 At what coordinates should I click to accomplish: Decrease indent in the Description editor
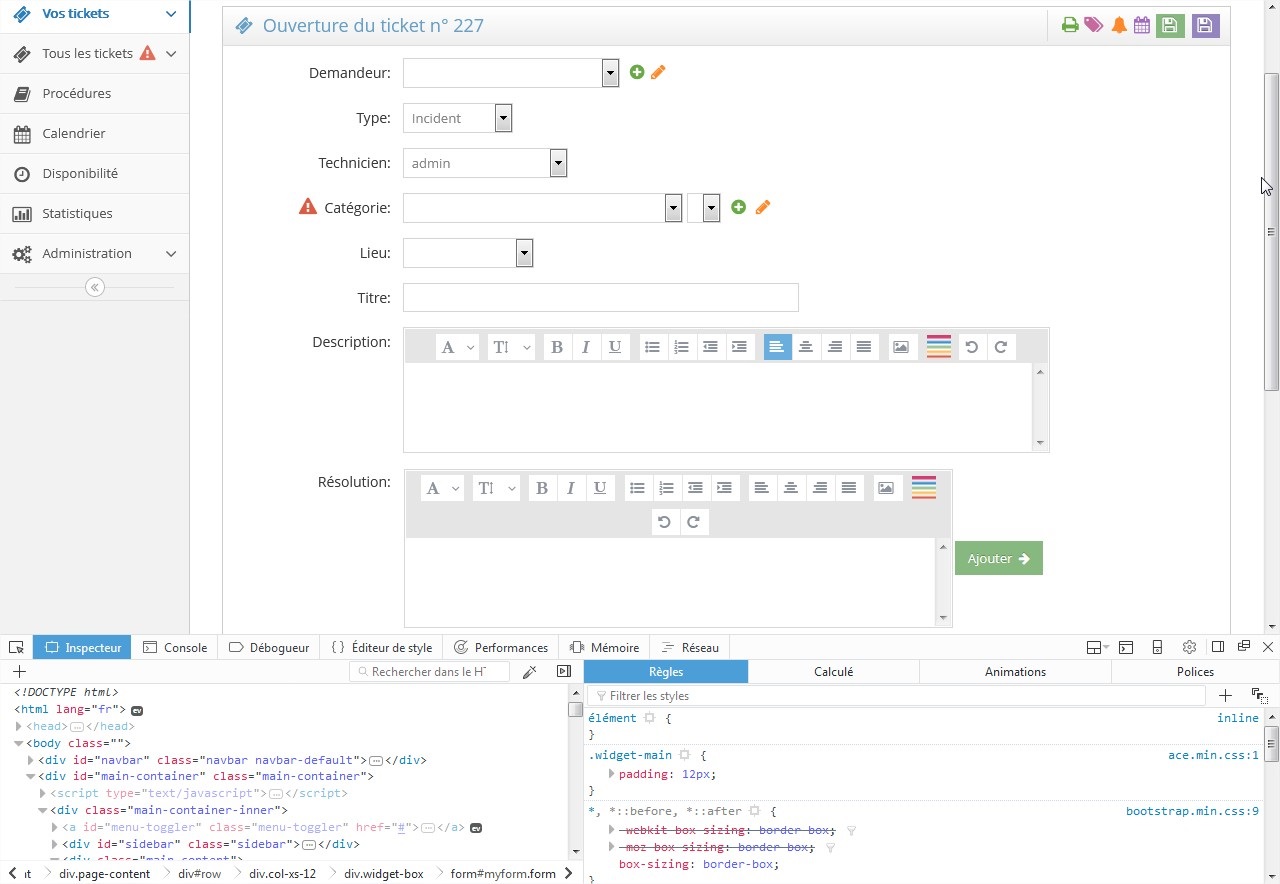710,347
